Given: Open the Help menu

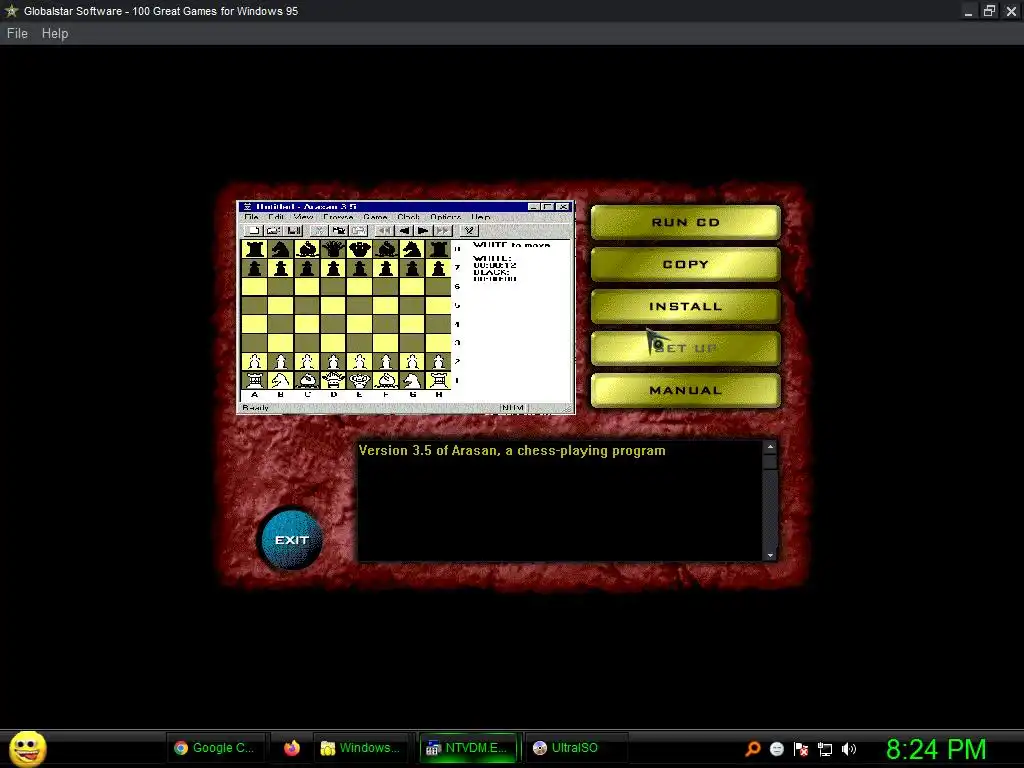Looking at the screenshot, I should 55,33.
